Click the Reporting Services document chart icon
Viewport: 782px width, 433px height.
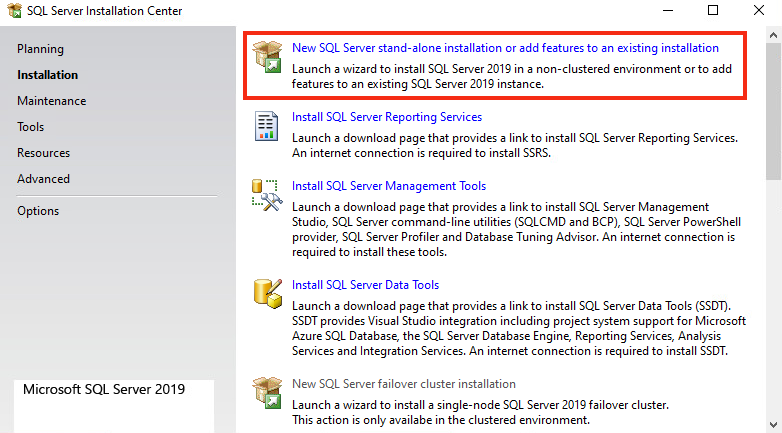[266, 126]
